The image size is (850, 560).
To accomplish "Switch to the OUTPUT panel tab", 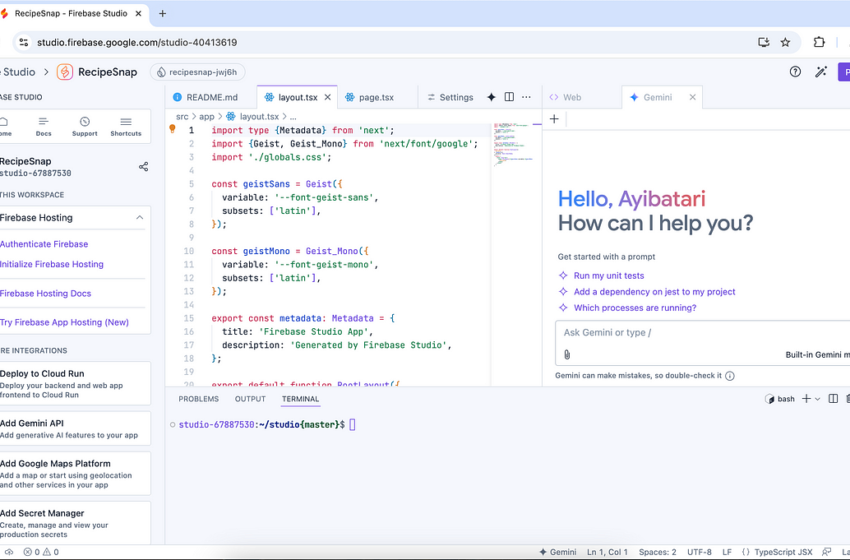I will point(250,399).
